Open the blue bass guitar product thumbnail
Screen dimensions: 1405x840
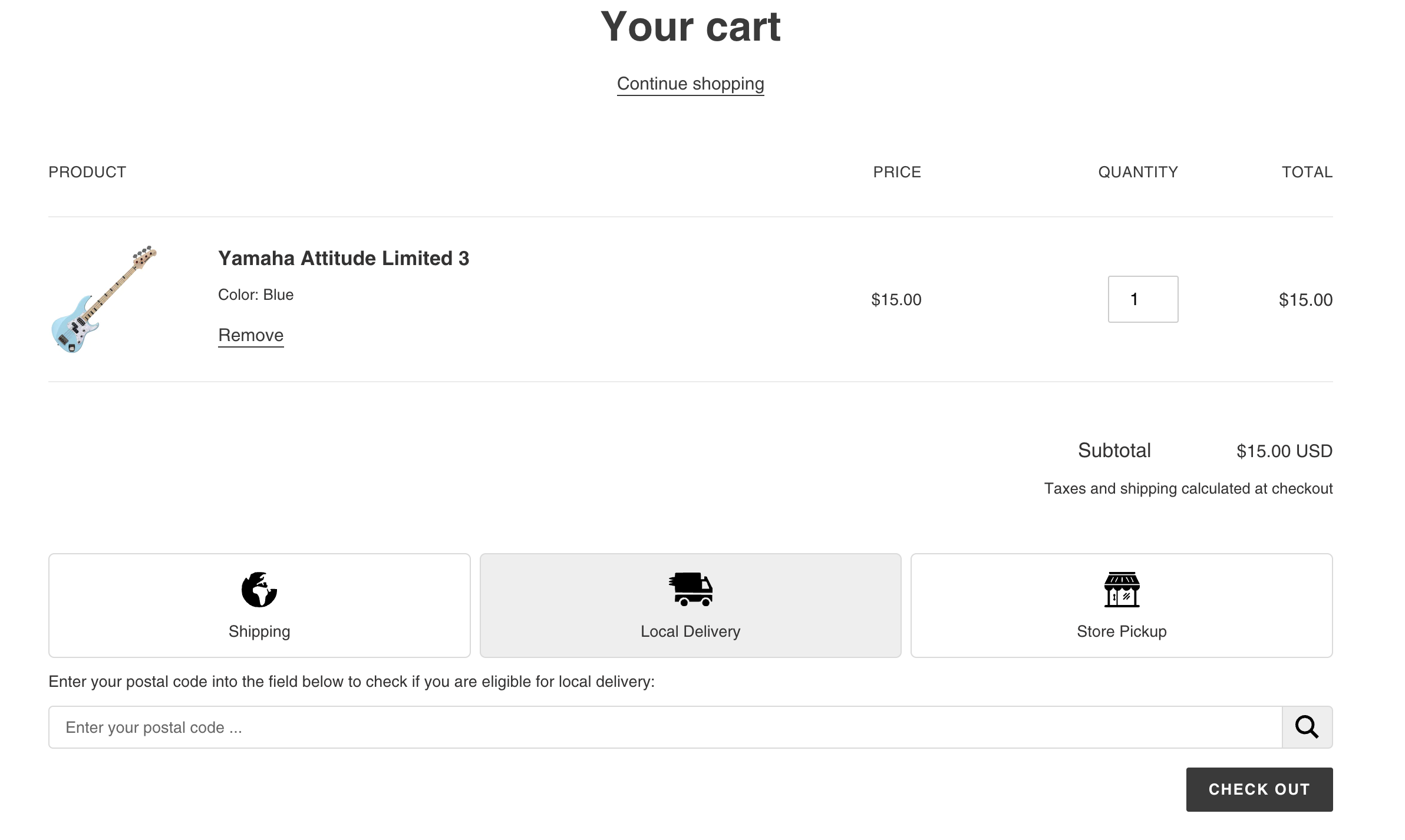point(104,299)
